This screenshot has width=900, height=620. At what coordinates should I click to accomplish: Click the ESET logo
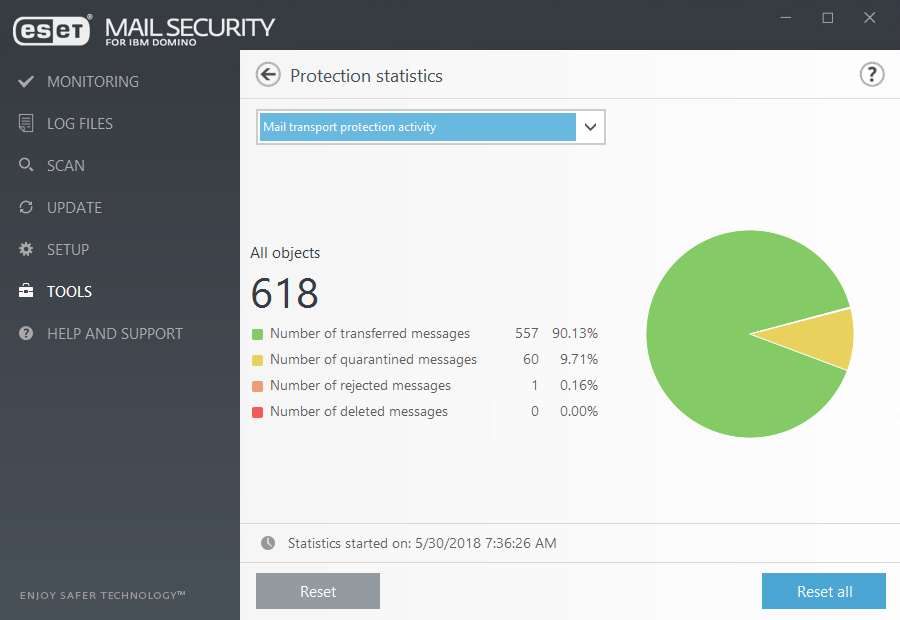[52, 30]
